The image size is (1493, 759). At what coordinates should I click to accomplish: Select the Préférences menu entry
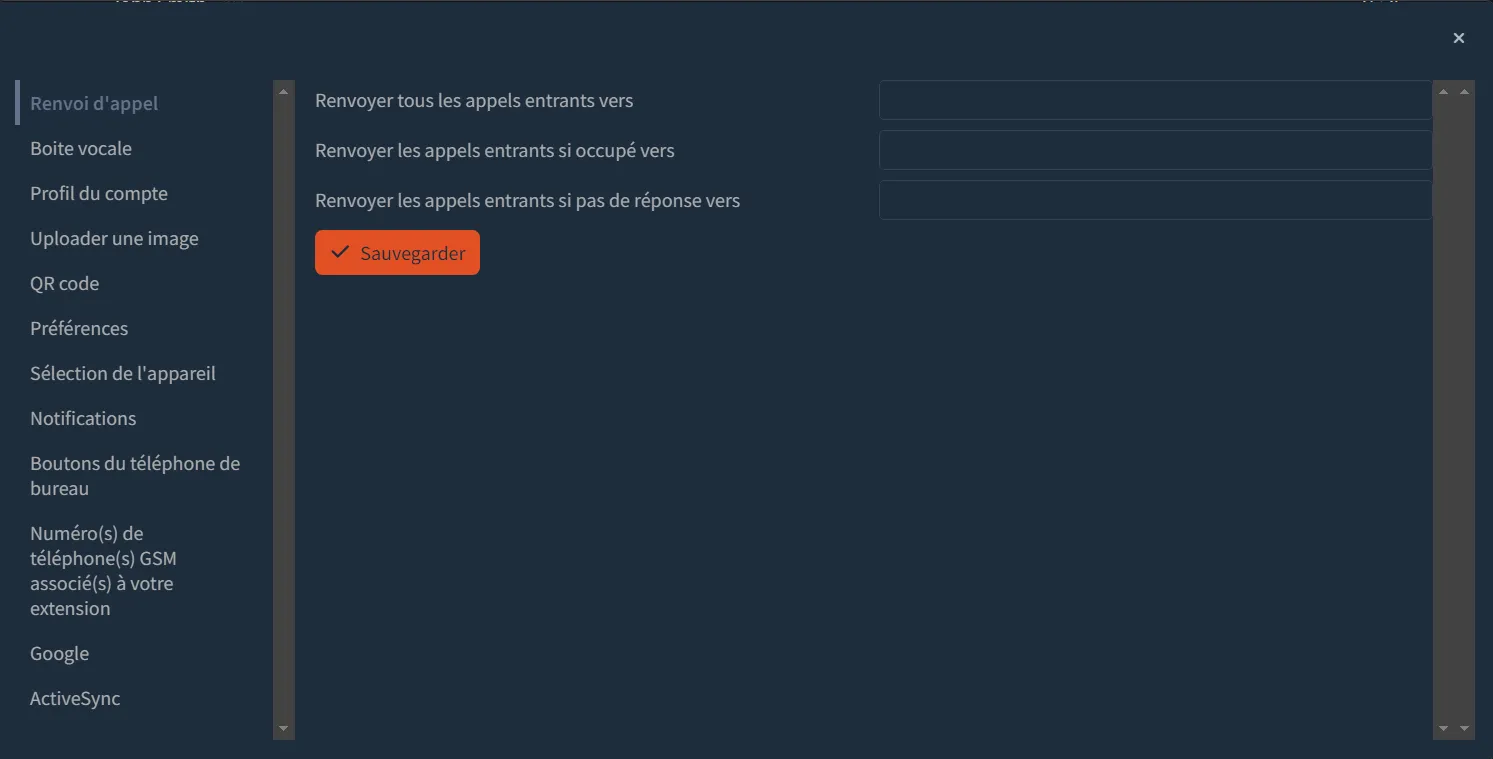point(79,328)
